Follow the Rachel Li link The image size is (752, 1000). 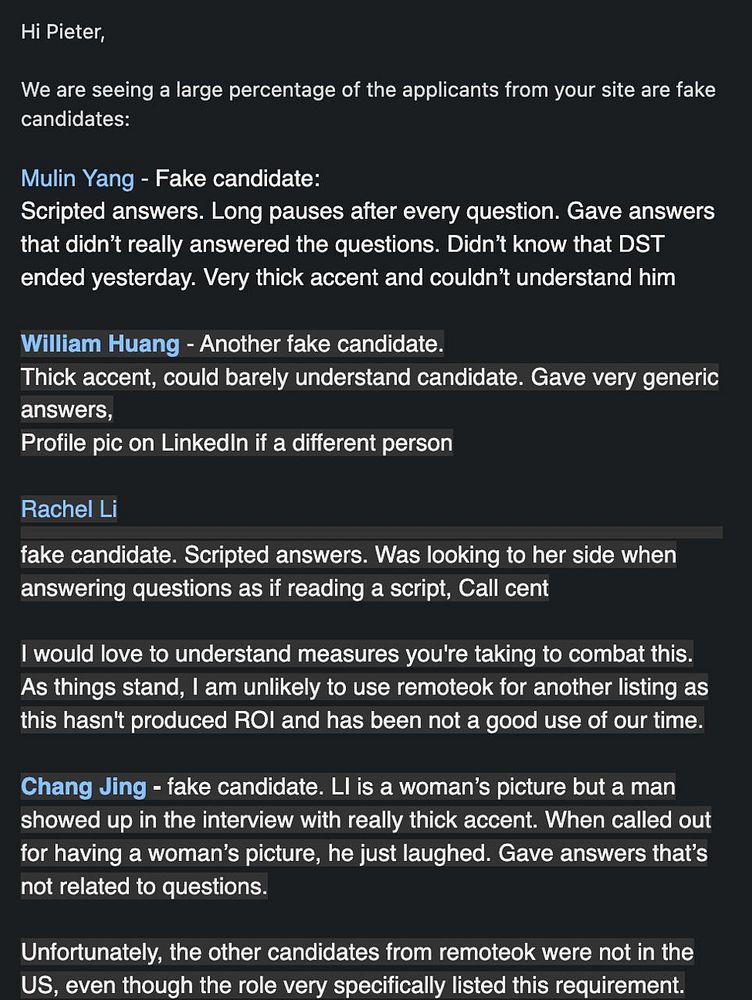click(69, 510)
